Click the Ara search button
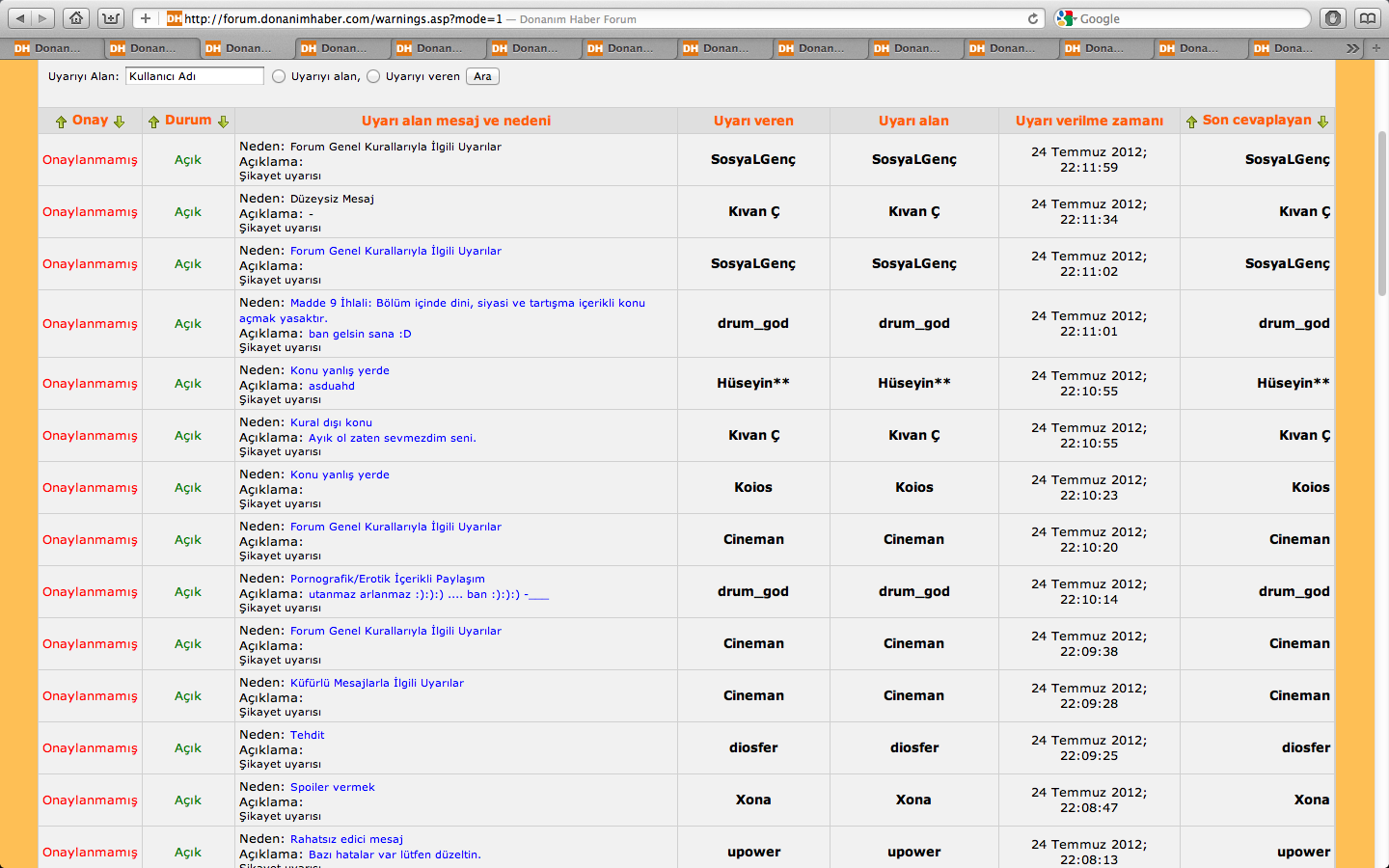This screenshot has height=868, width=1389. [482, 76]
